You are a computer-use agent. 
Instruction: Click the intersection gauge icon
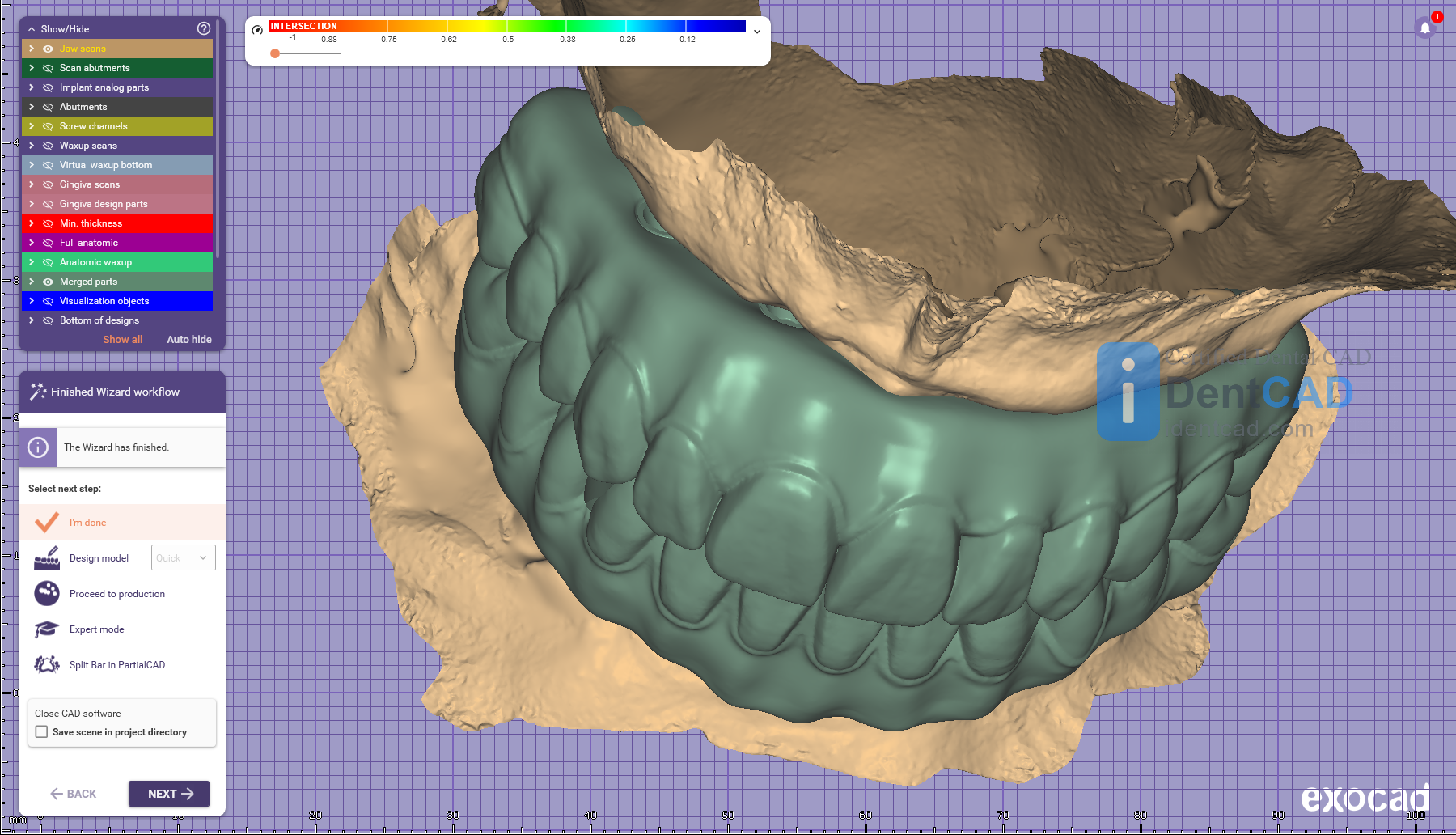257,30
